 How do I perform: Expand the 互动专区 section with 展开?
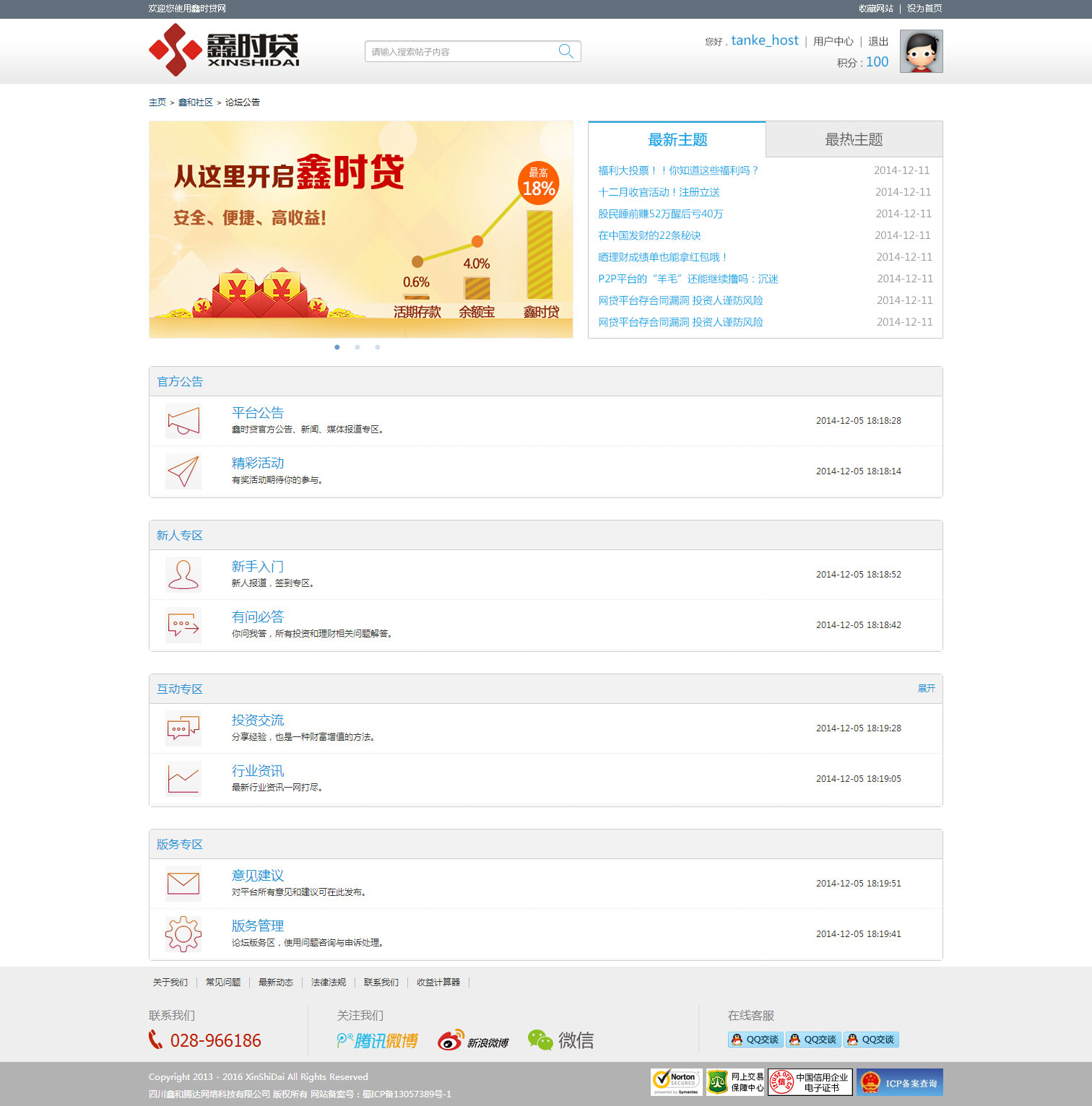point(926,689)
